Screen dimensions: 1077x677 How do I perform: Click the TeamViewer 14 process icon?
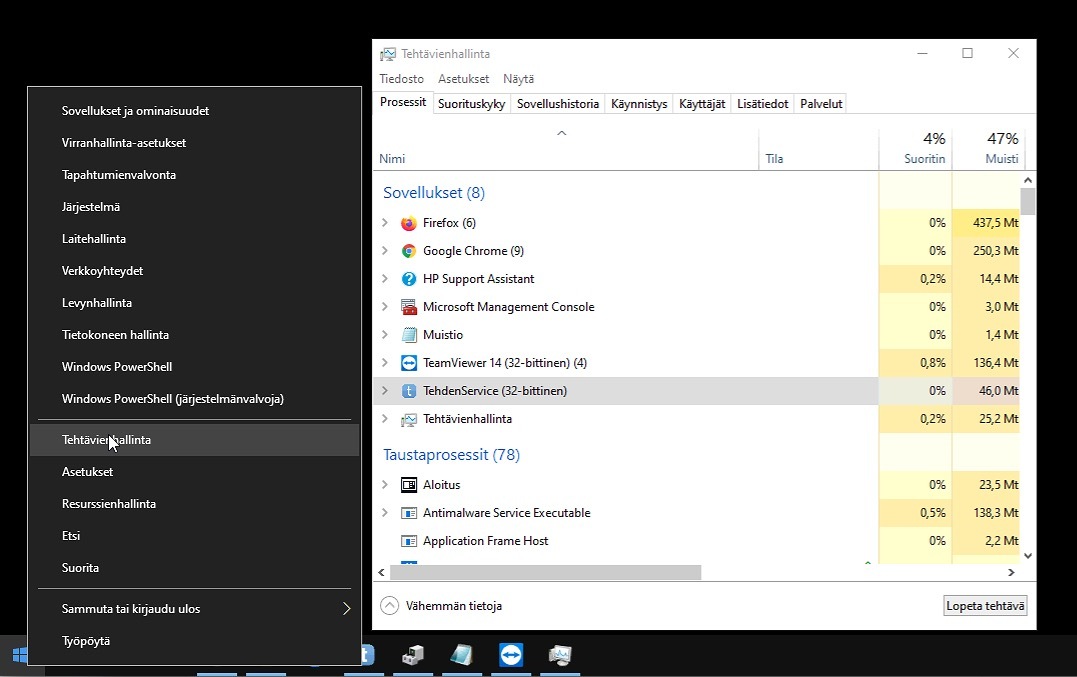(408, 363)
